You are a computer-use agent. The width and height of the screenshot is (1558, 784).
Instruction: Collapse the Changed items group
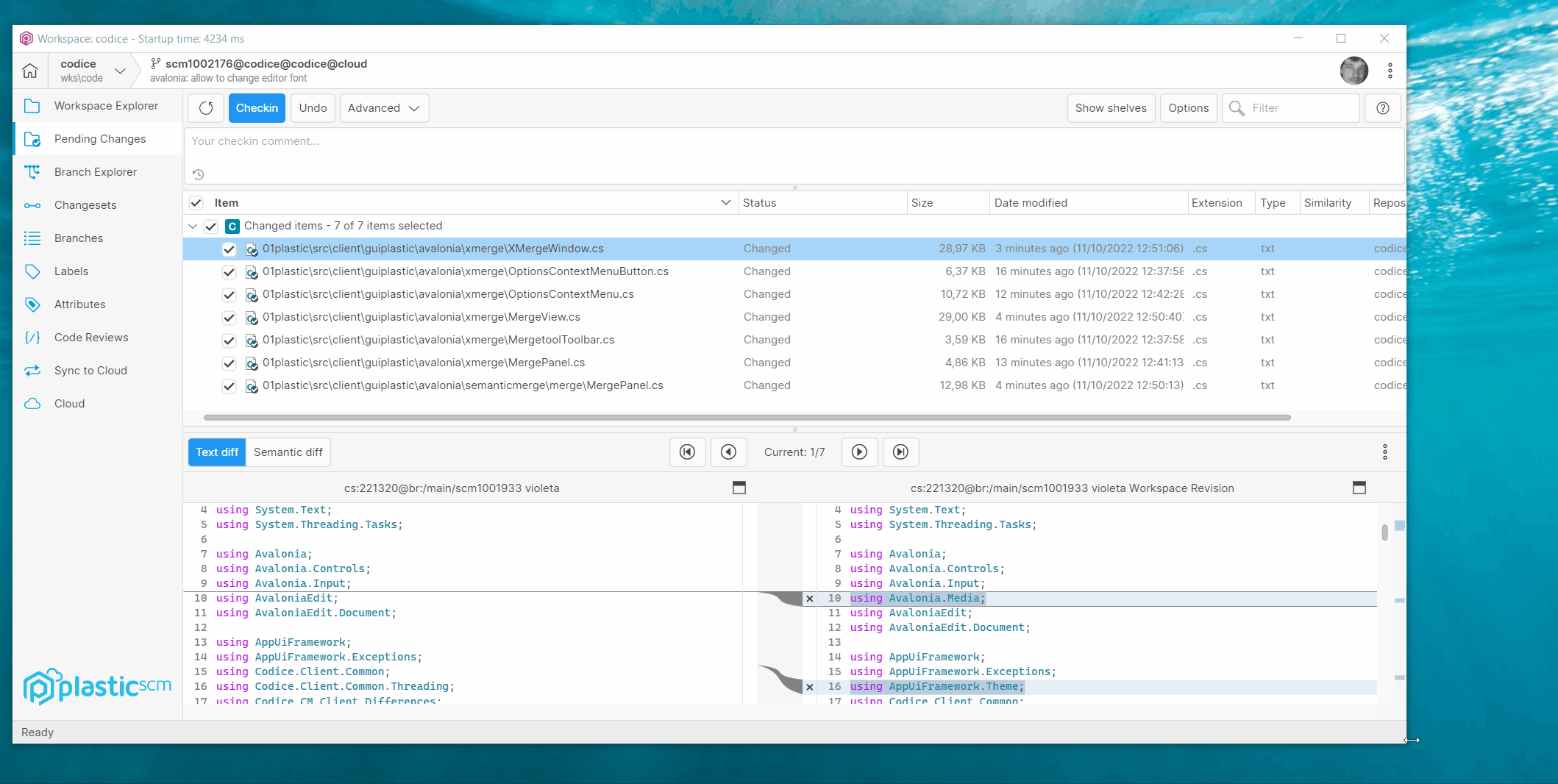pyautogui.click(x=193, y=226)
